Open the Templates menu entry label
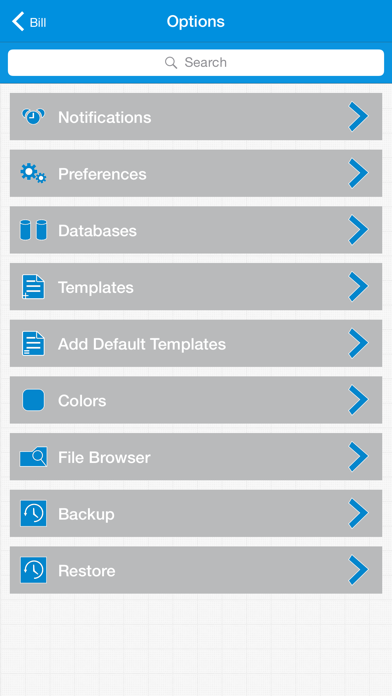 point(96,288)
